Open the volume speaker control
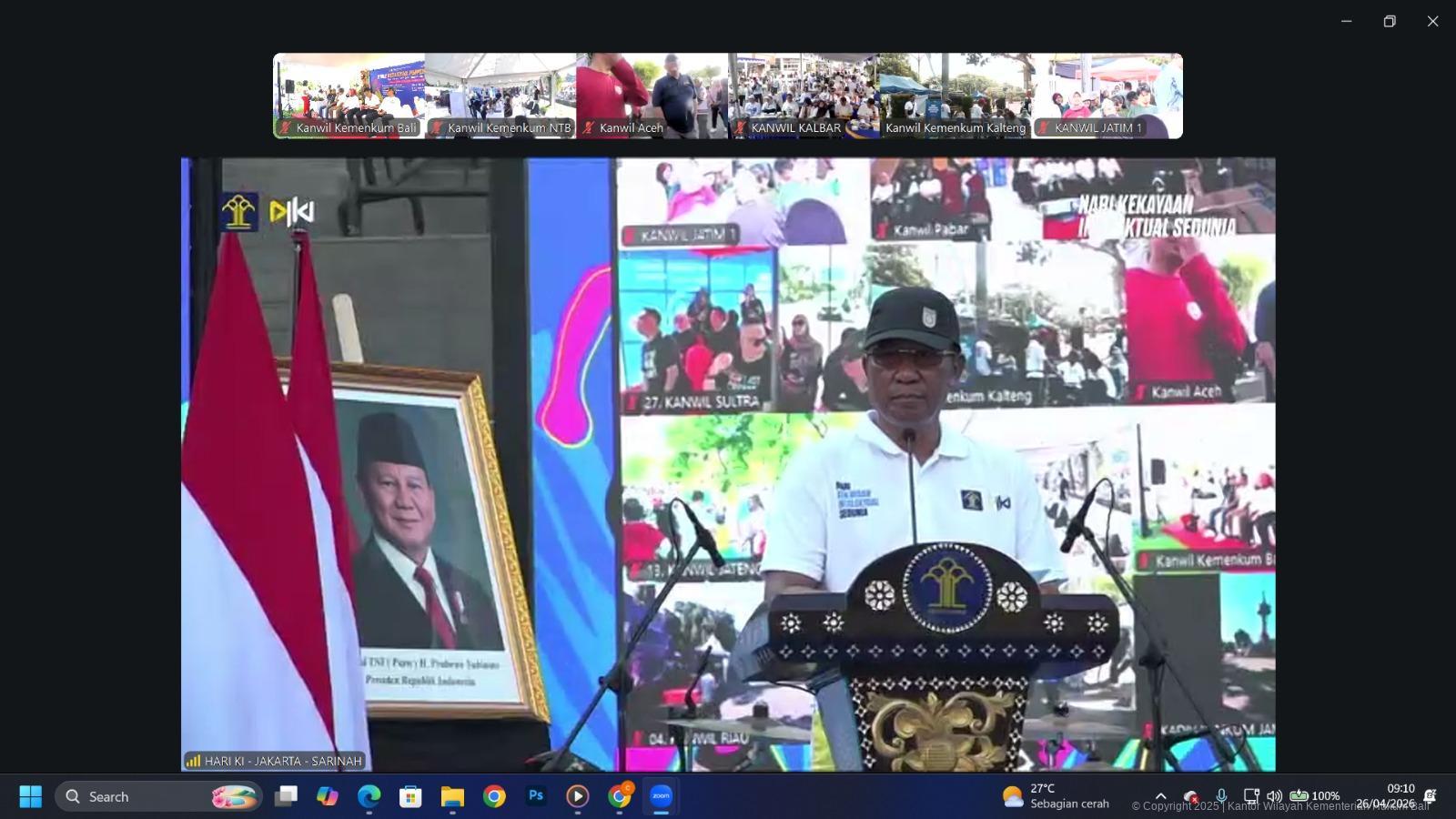This screenshot has height=819, width=1456. point(1274,796)
